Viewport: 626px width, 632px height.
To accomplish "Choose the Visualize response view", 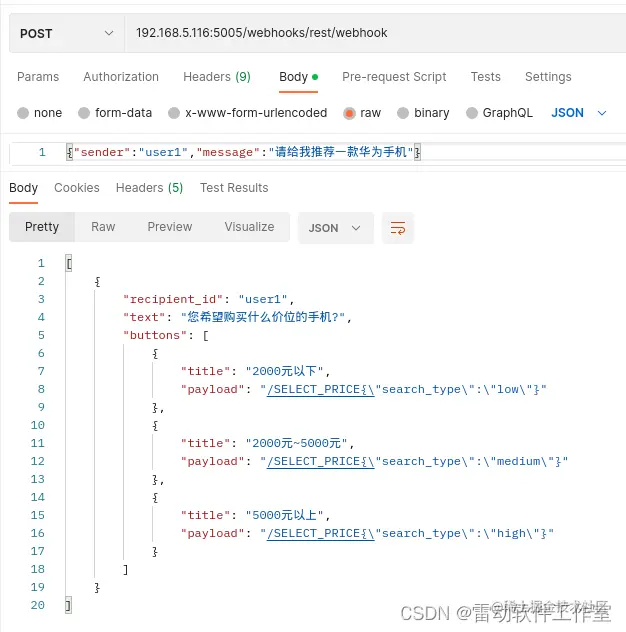I will point(249,227).
